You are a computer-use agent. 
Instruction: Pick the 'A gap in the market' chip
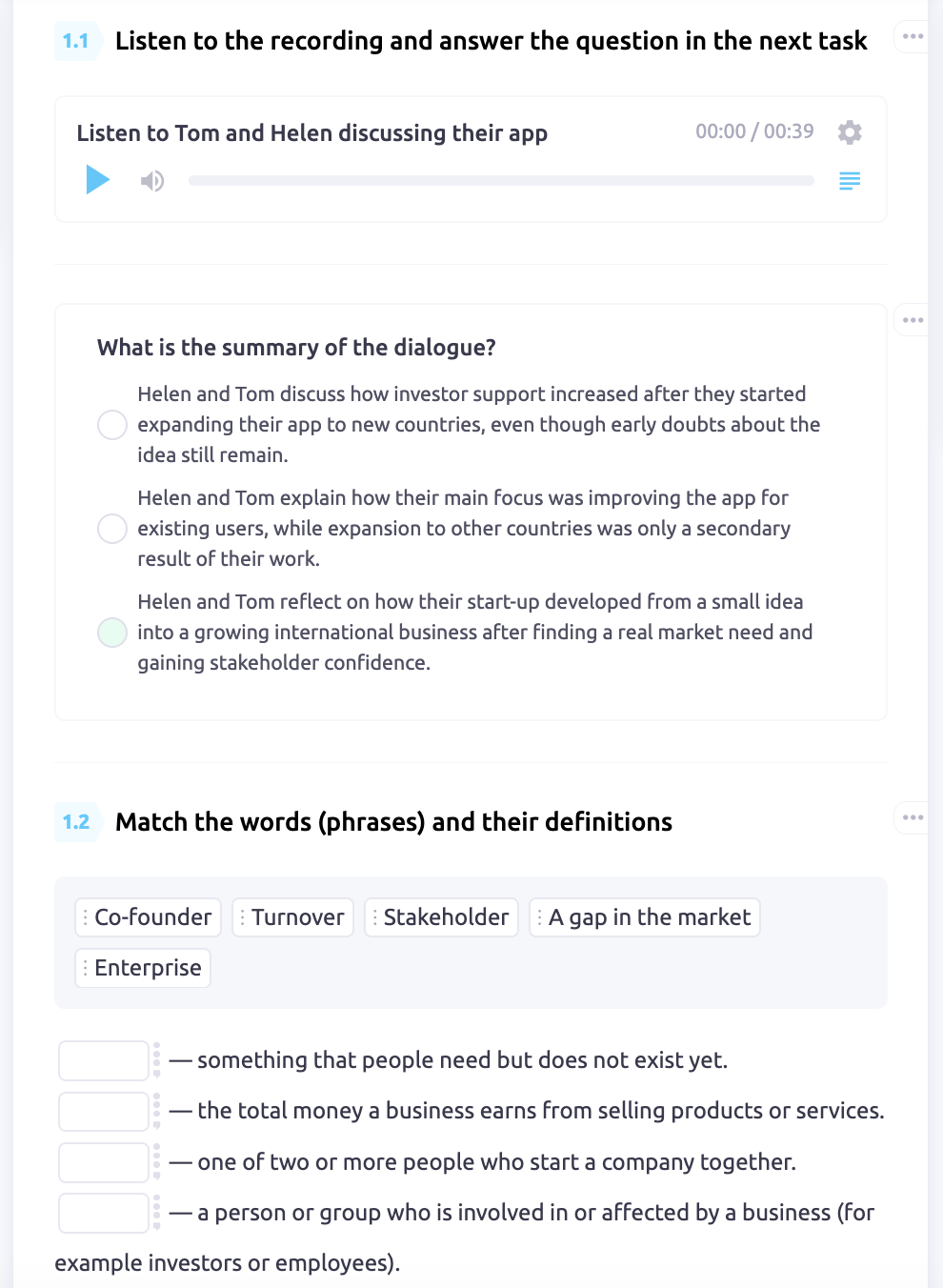(x=645, y=917)
